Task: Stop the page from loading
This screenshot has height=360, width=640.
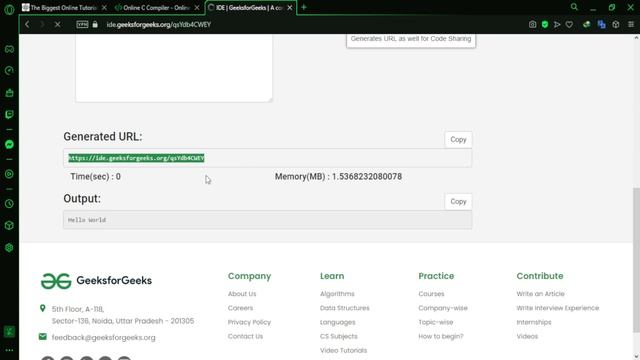Action: (58, 24)
